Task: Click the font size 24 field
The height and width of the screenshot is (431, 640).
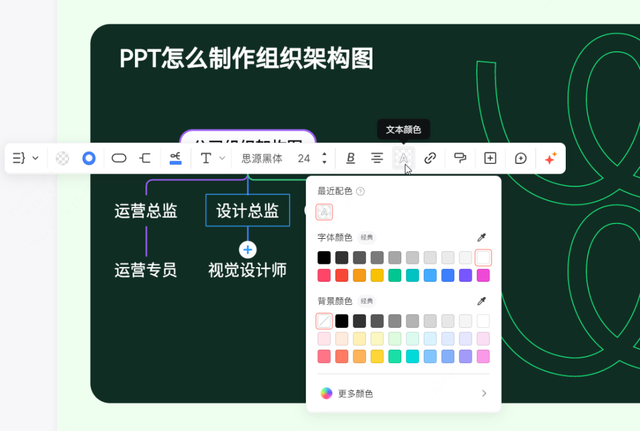Action: pyautogui.click(x=304, y=158)
